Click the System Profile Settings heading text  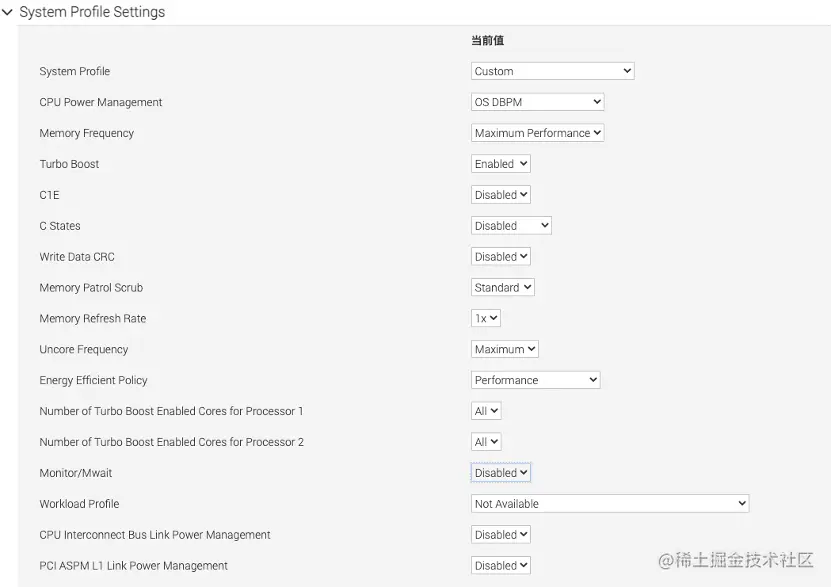pyautogui.click(x=92, y=12)
